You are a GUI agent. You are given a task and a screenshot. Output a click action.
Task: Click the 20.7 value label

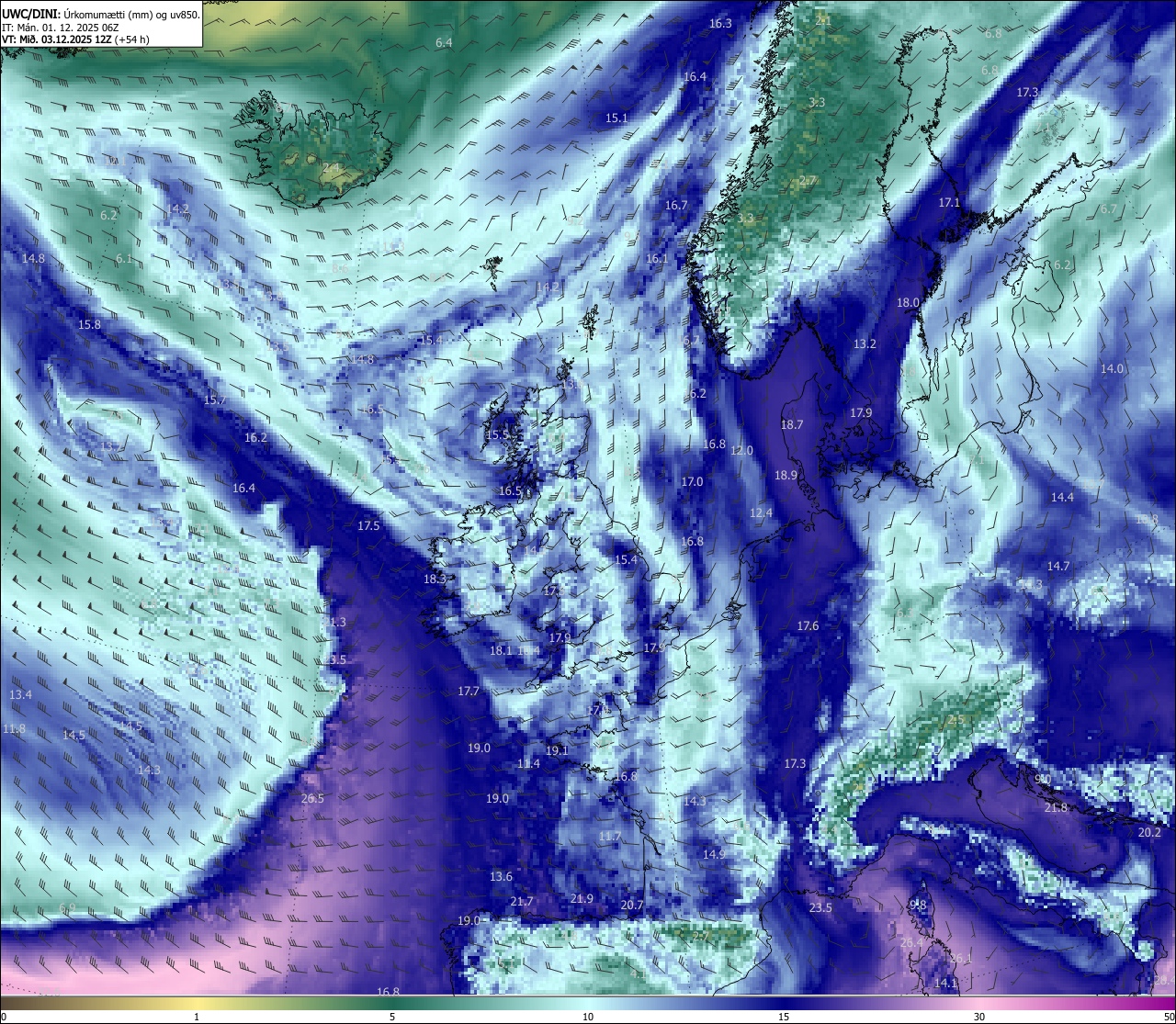632,906
